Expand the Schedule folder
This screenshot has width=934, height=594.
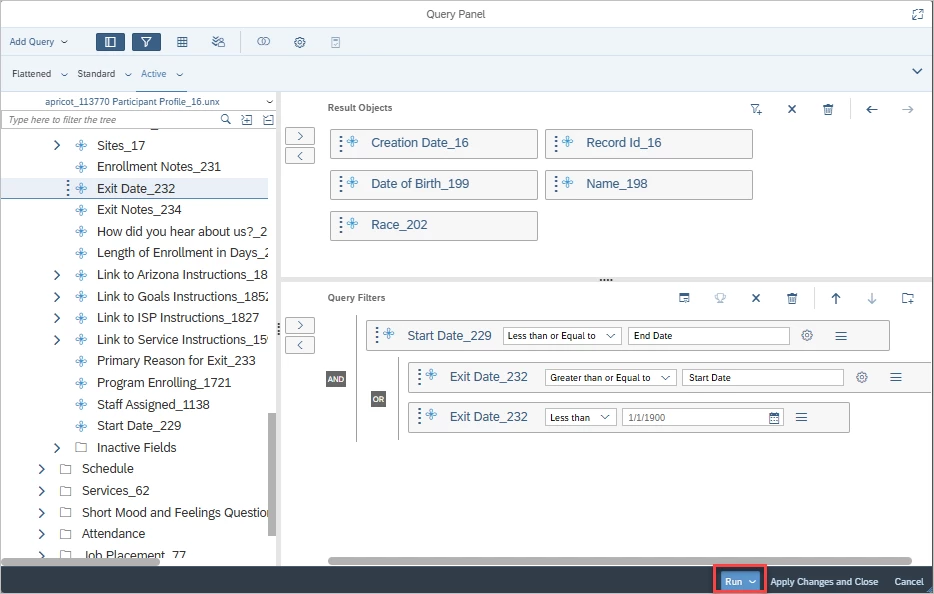pos(42,469)
